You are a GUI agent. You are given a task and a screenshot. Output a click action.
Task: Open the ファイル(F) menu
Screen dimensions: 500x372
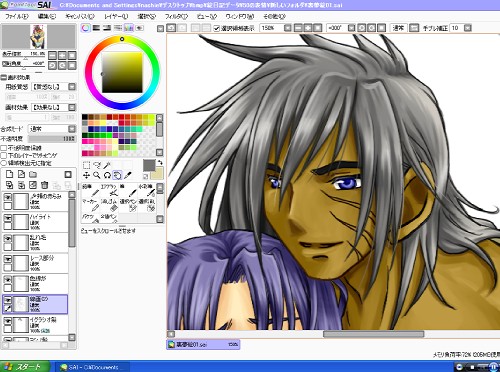pyautogui.click(x=17, y=16)
